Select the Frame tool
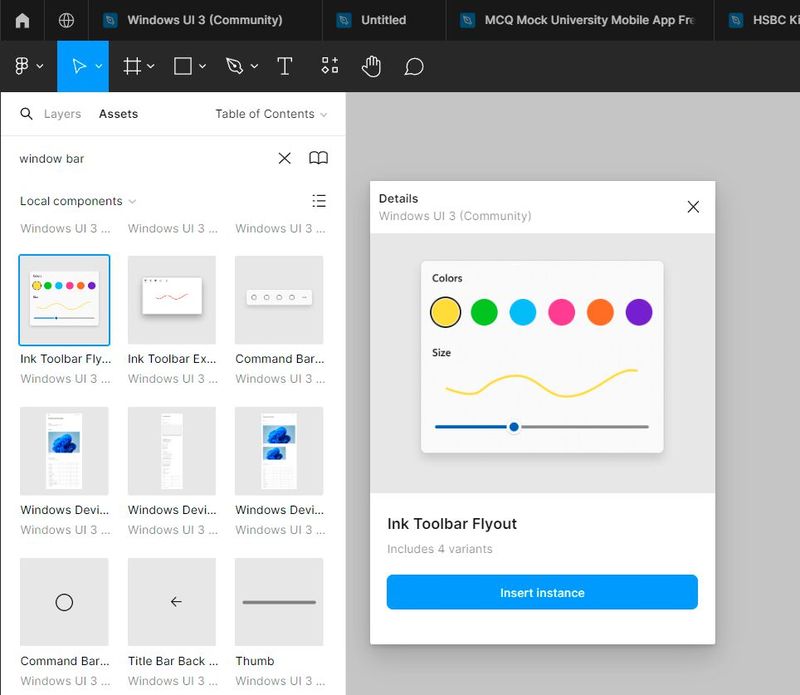 click(132, 66)
